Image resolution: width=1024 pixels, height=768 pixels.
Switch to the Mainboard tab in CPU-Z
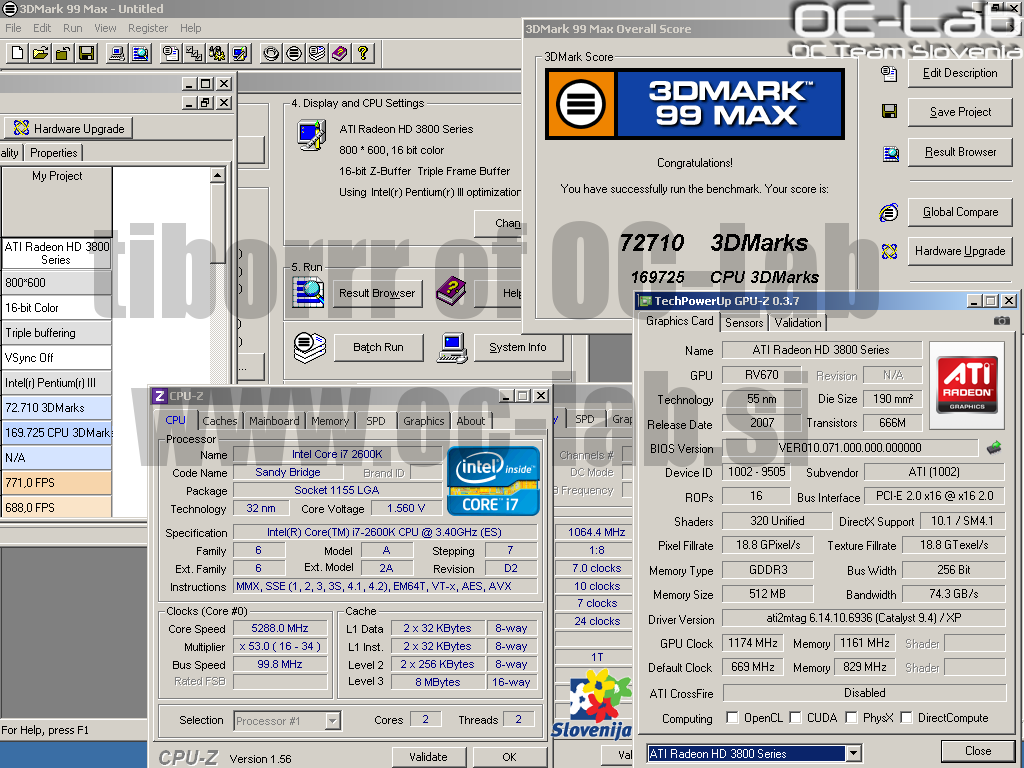274,421
